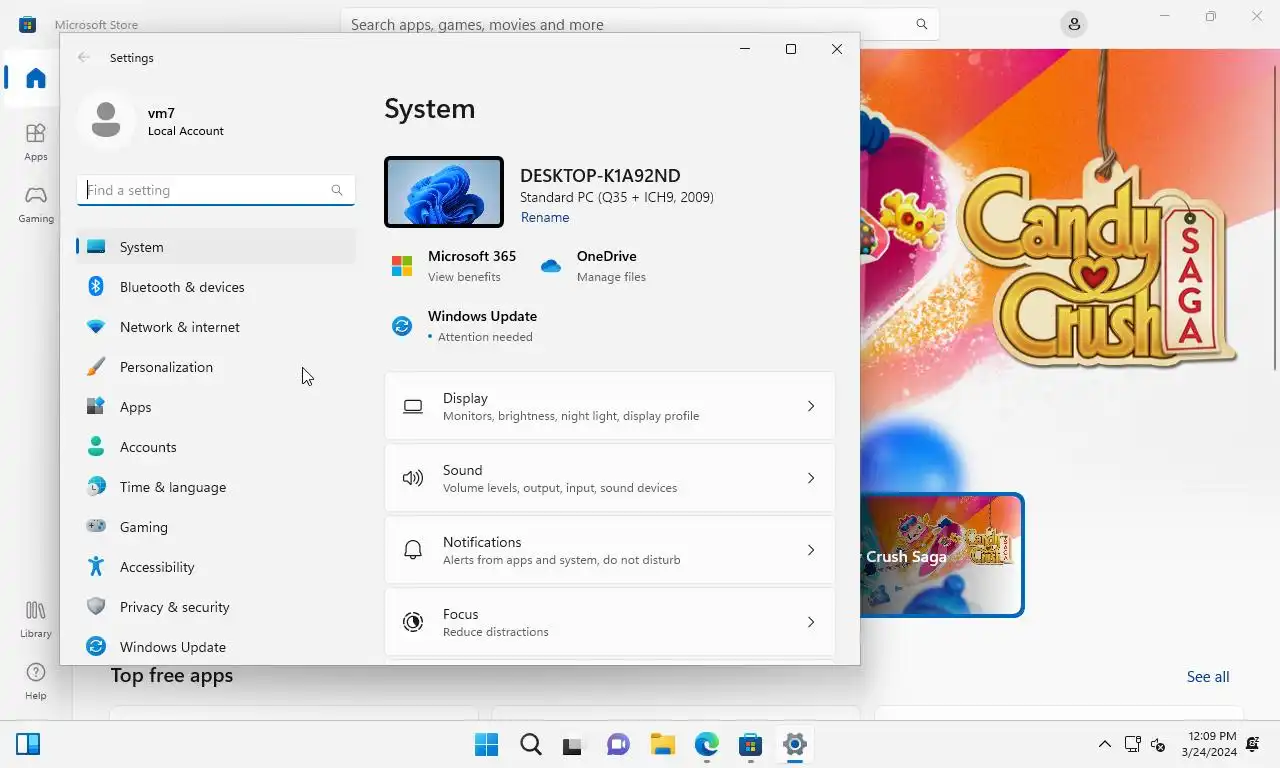The height and width of the screenshot is (768, 1280).
Task: Expand Sound settings chevron
Action: [x=811, y=478]
